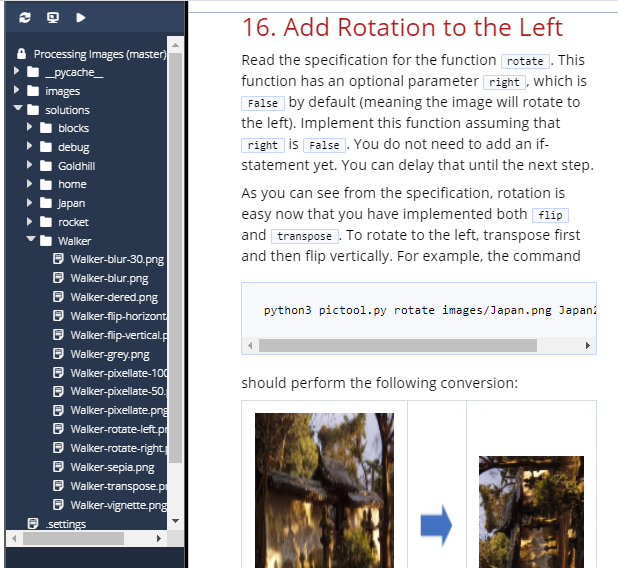The image size is (618, 568).
Task: Open the .settings file icon
Action: click(x=33, y=523)
